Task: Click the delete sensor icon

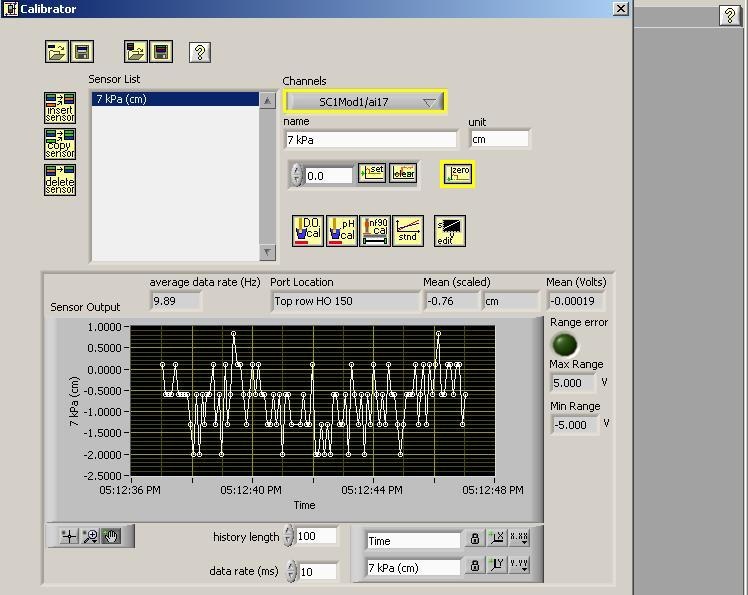Action: point(60,180)
